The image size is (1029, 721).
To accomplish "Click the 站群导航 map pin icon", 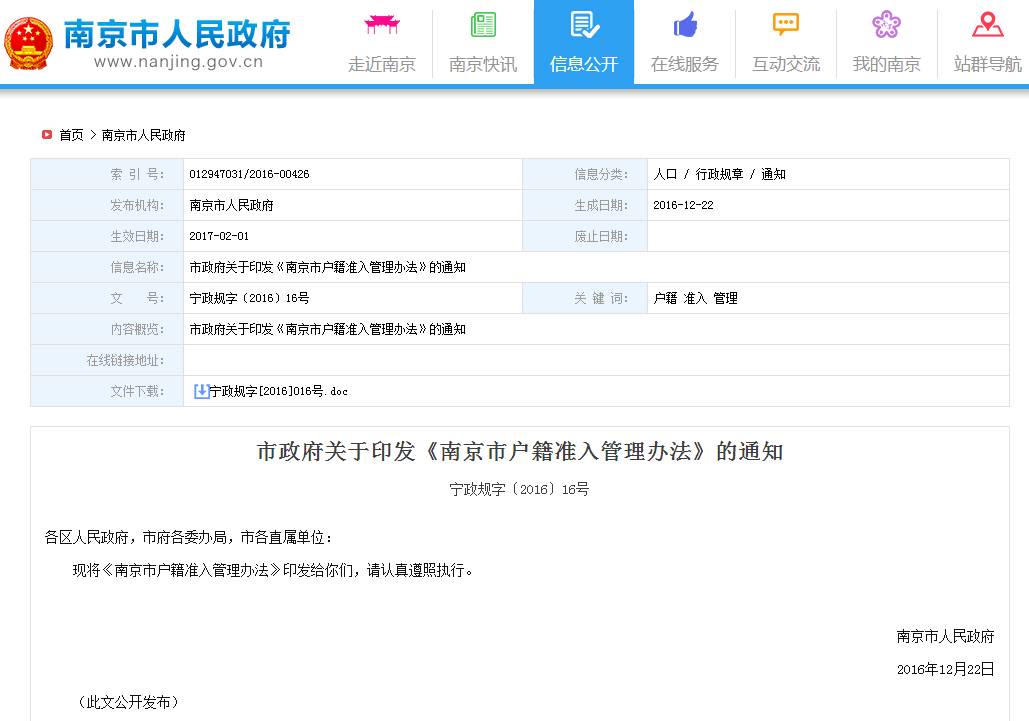I will point(987,24).
